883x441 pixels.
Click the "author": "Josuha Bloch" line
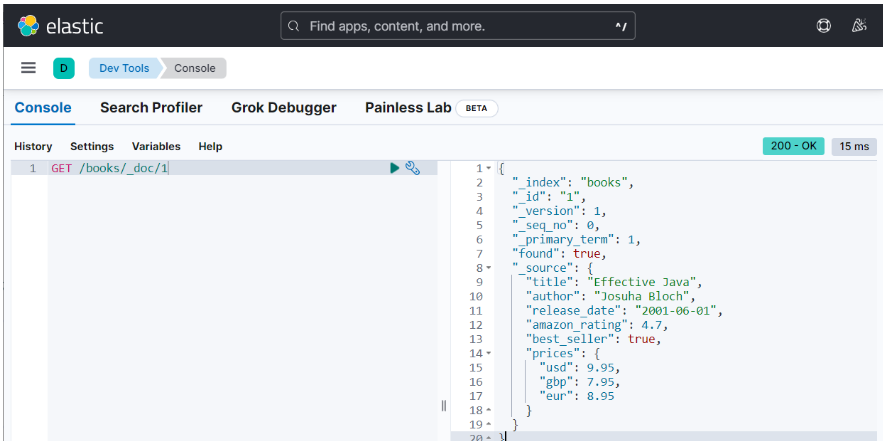[611, 296]
